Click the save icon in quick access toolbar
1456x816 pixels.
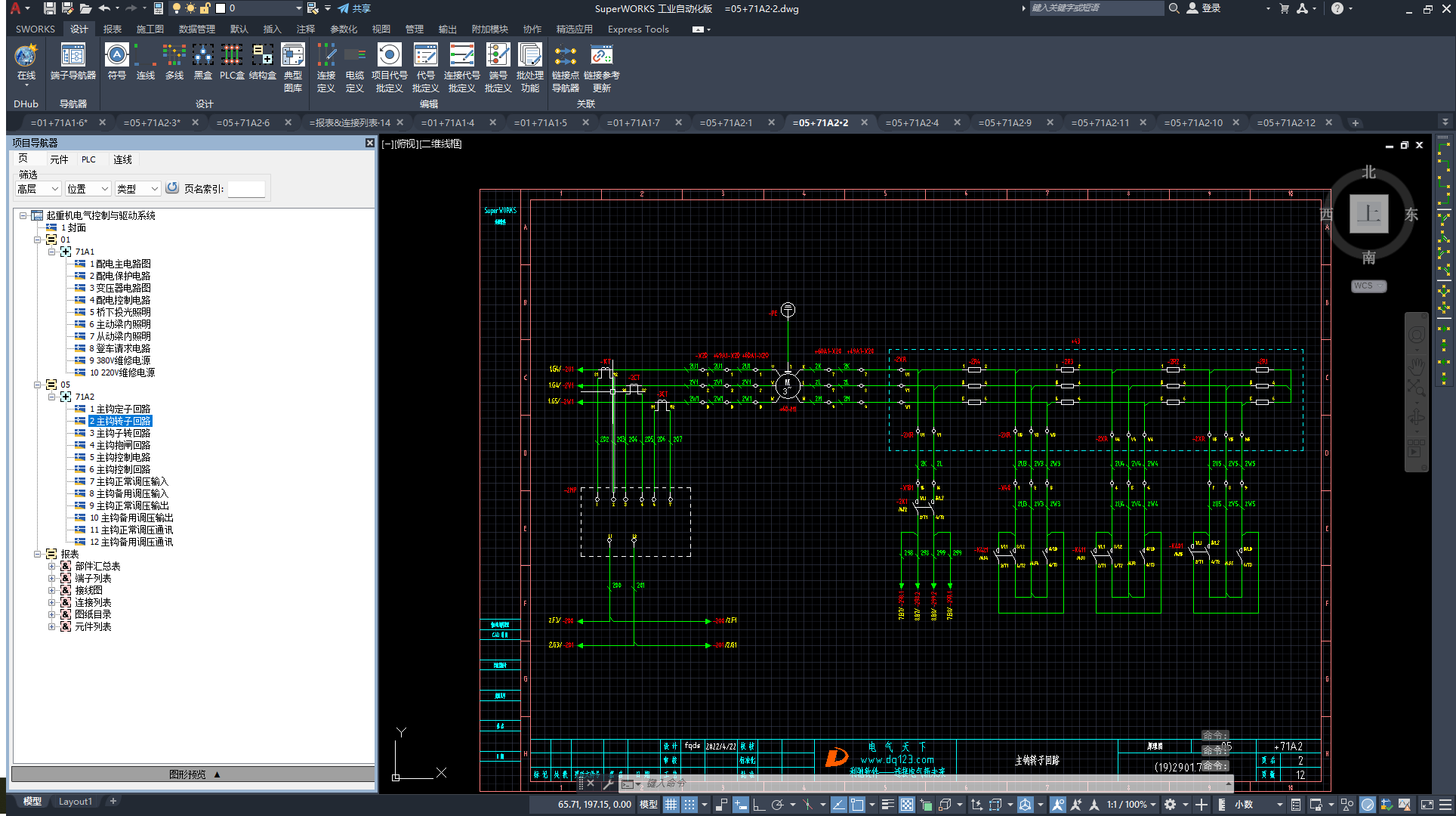click(49, 8)
